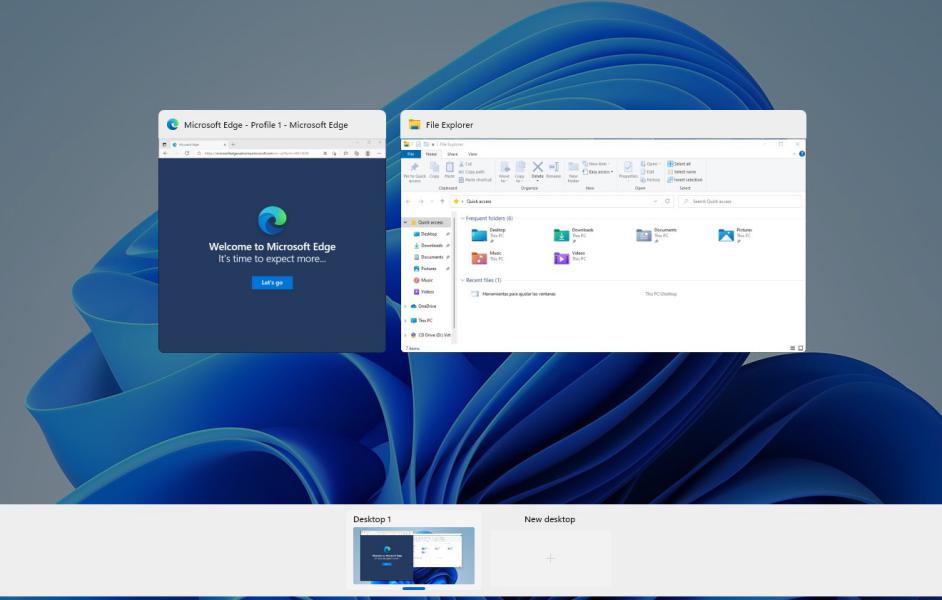
Task: Click the File Explorer folder icon in title
Action: [414, 125]
